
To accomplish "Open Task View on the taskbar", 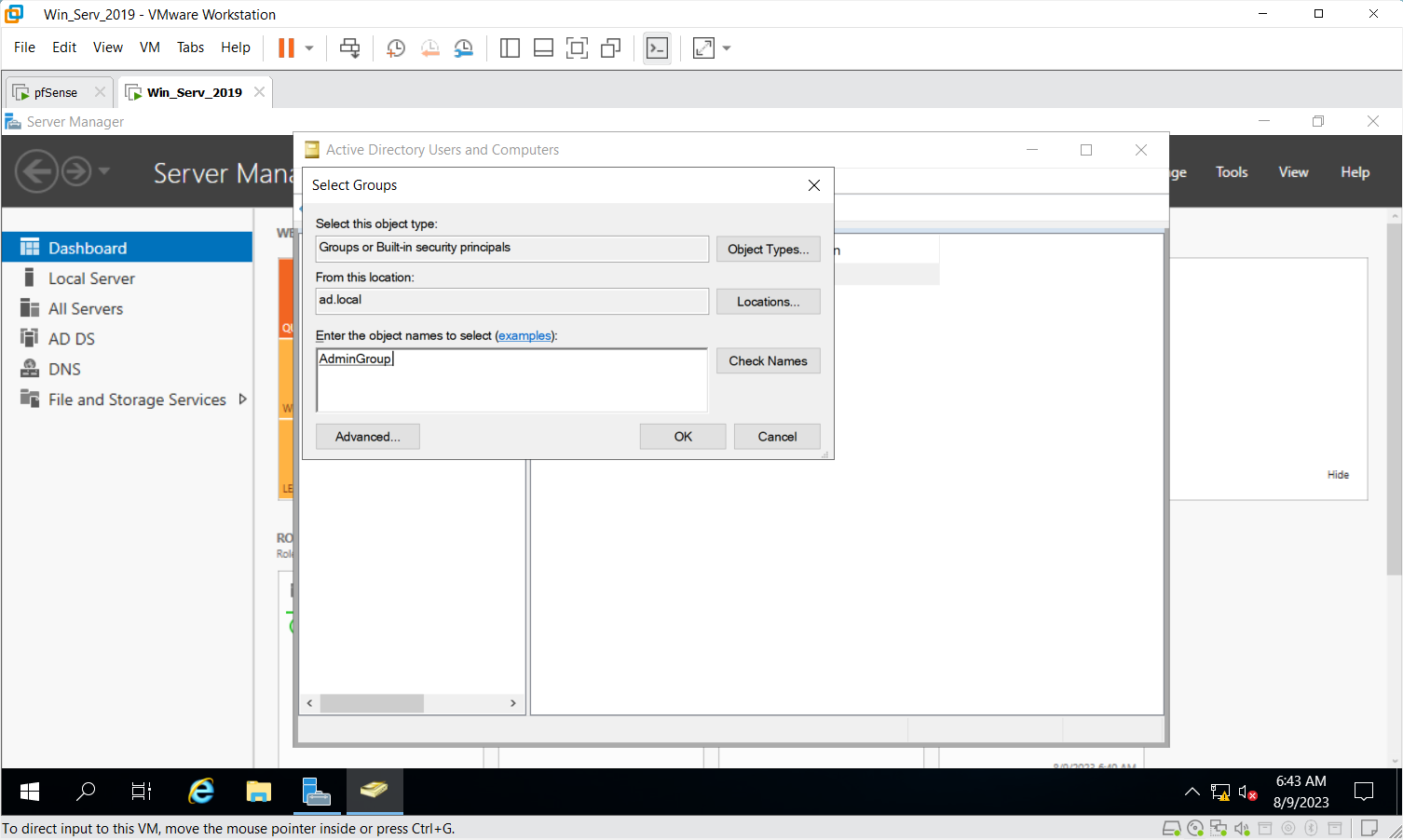I will point(142,792).
